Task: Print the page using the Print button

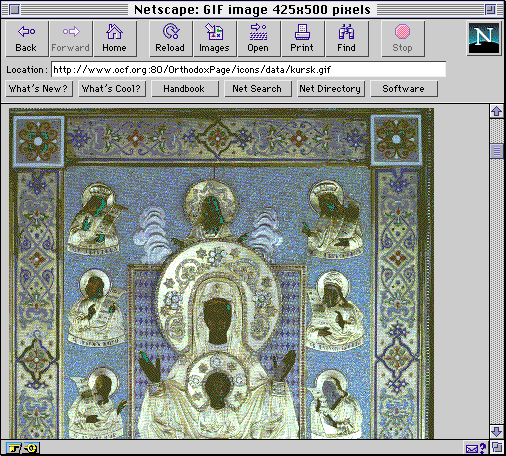Action: point(303,39)
